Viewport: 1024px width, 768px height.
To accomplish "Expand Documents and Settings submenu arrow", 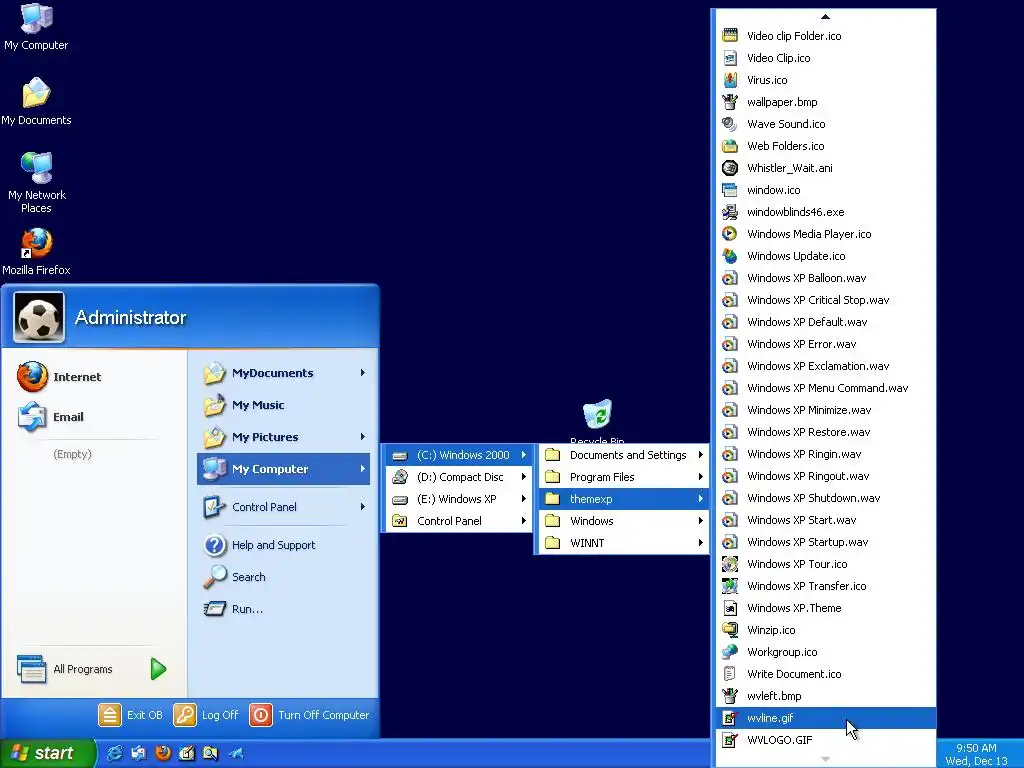I will [x=700, y=455].
